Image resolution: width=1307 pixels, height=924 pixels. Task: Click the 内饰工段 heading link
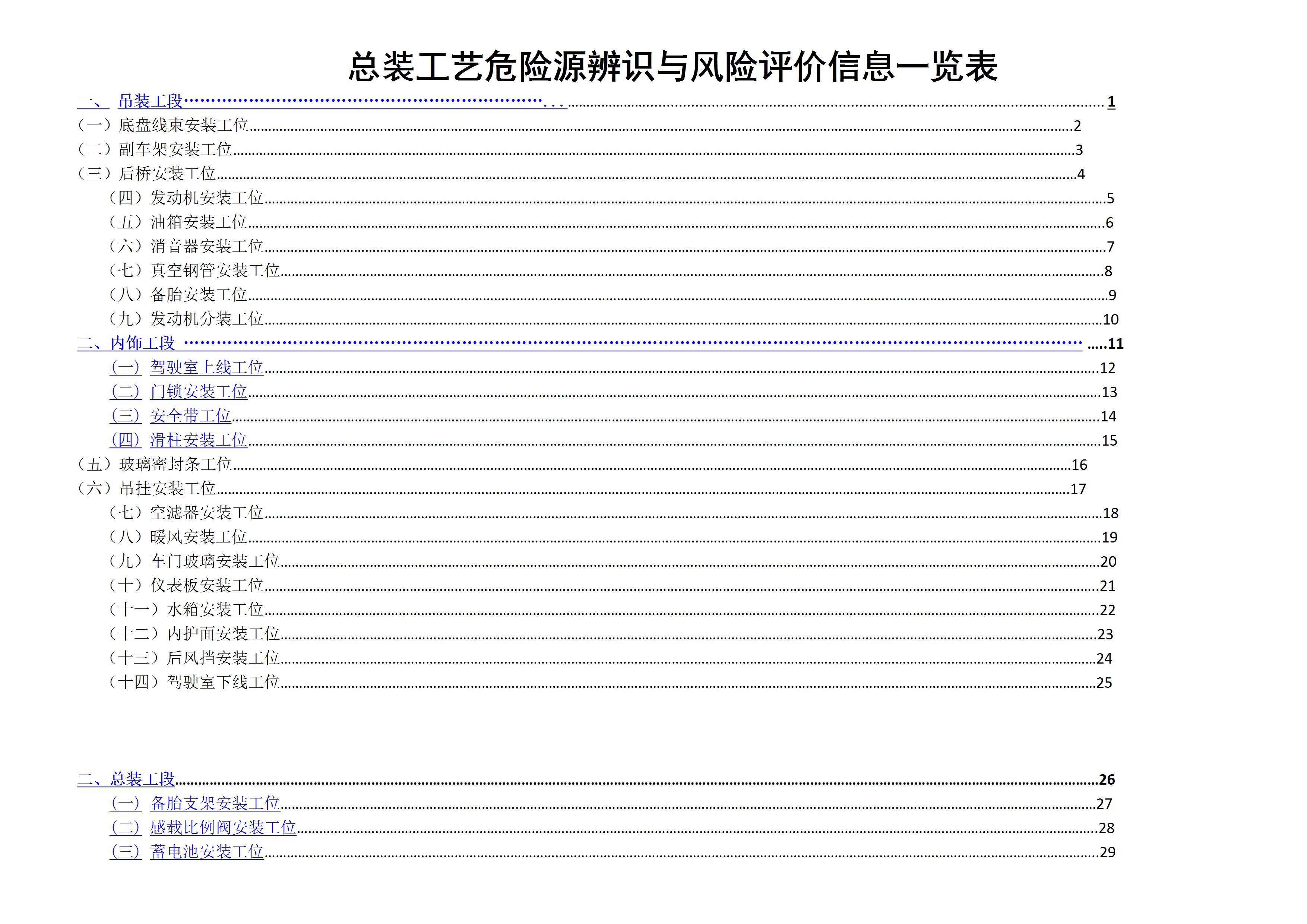[x=142, y=343]
